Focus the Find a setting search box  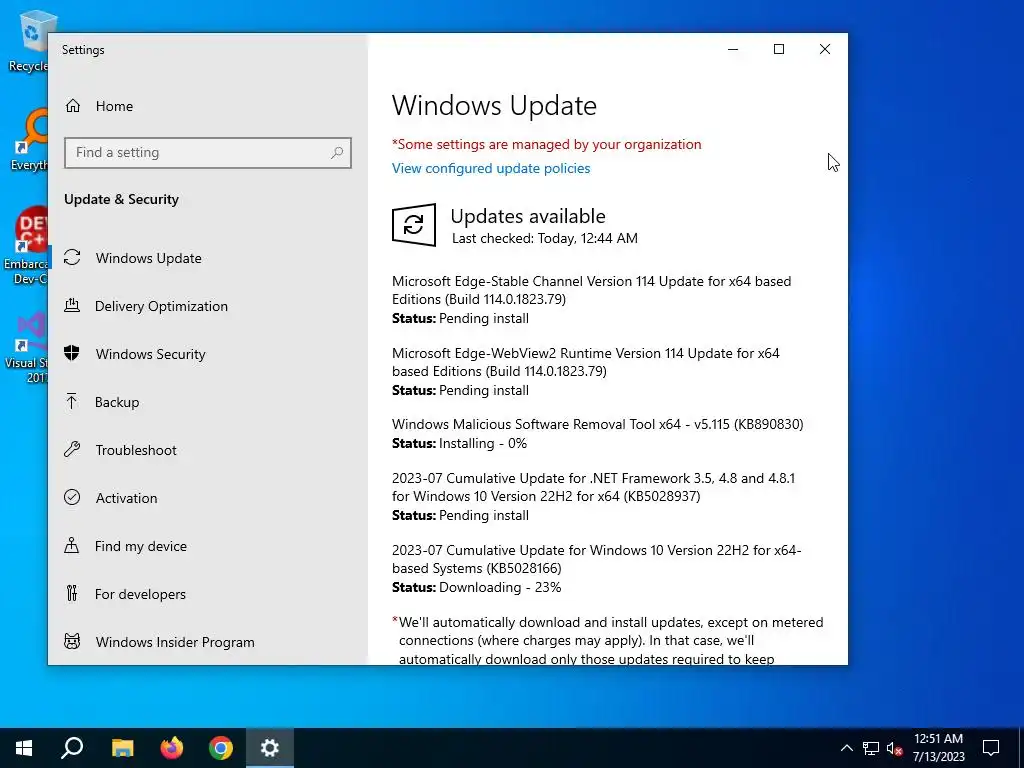208,153
